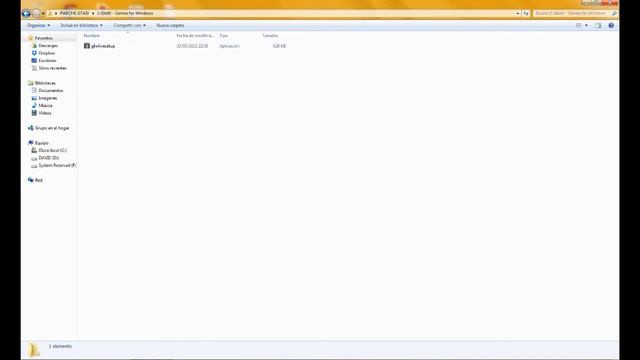Sort by the Tipo column header
The width and height of the screenshot is (640, 360).
224,36
